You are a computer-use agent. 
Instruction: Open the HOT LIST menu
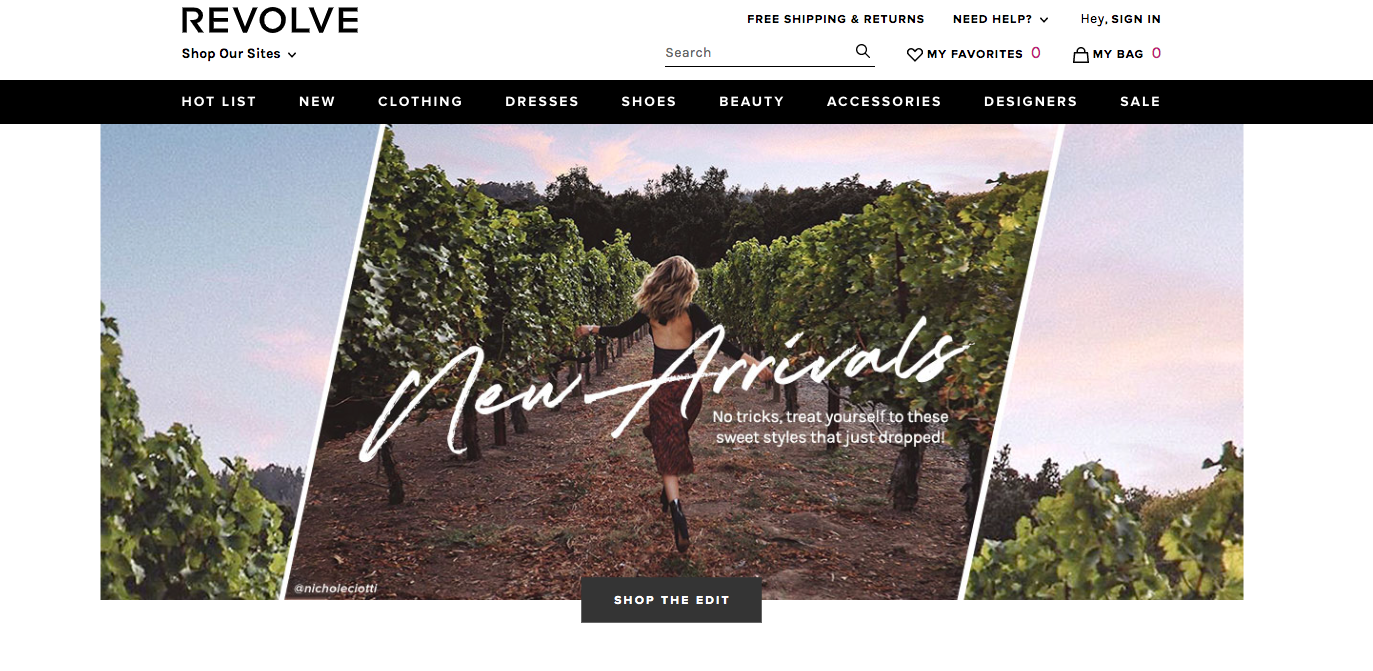click(x=219, y=101)
